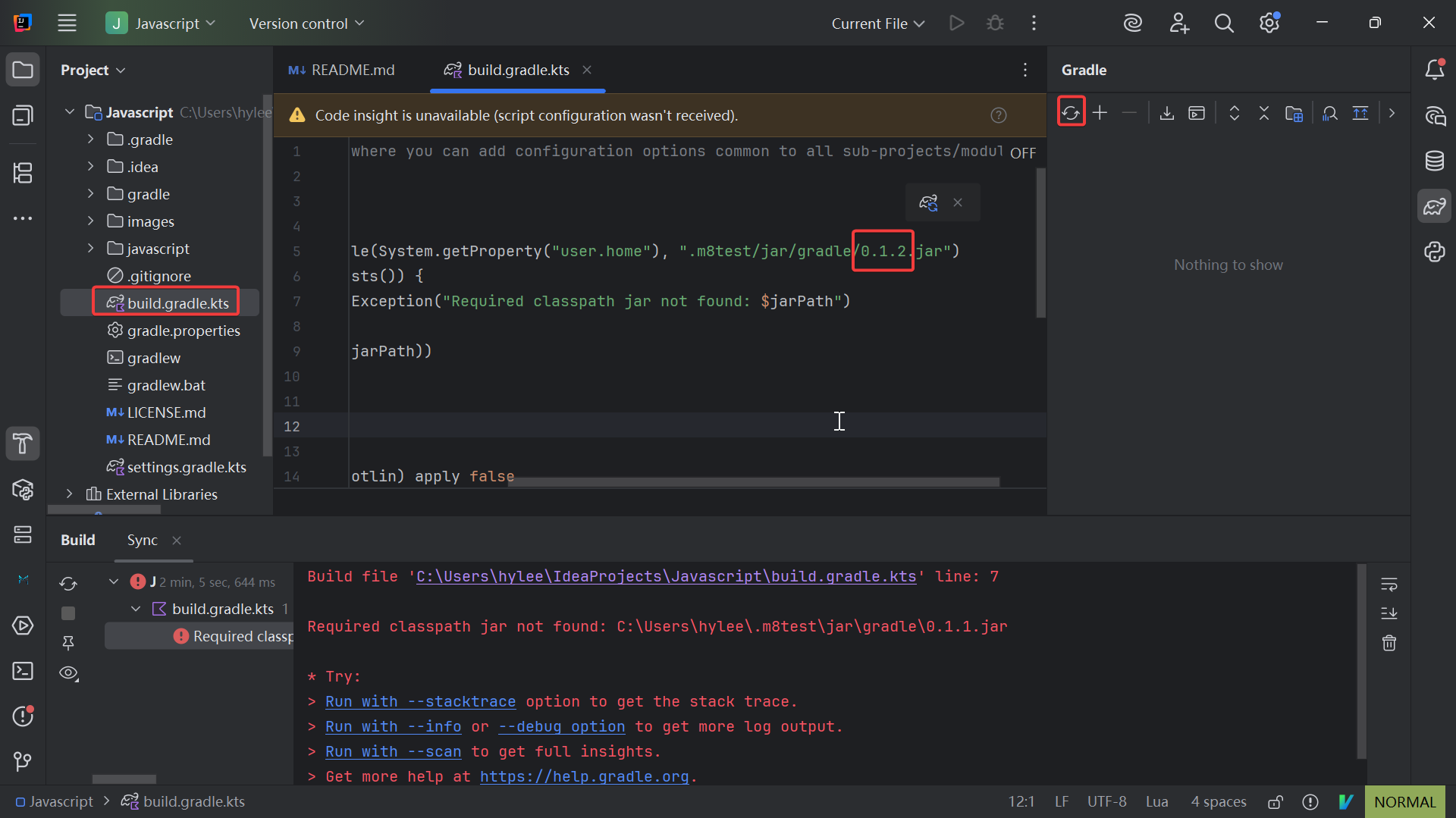1456x818 pixels.
Task: Click the Gradle sync/reload projects icon
Action: coord(1070,113)
